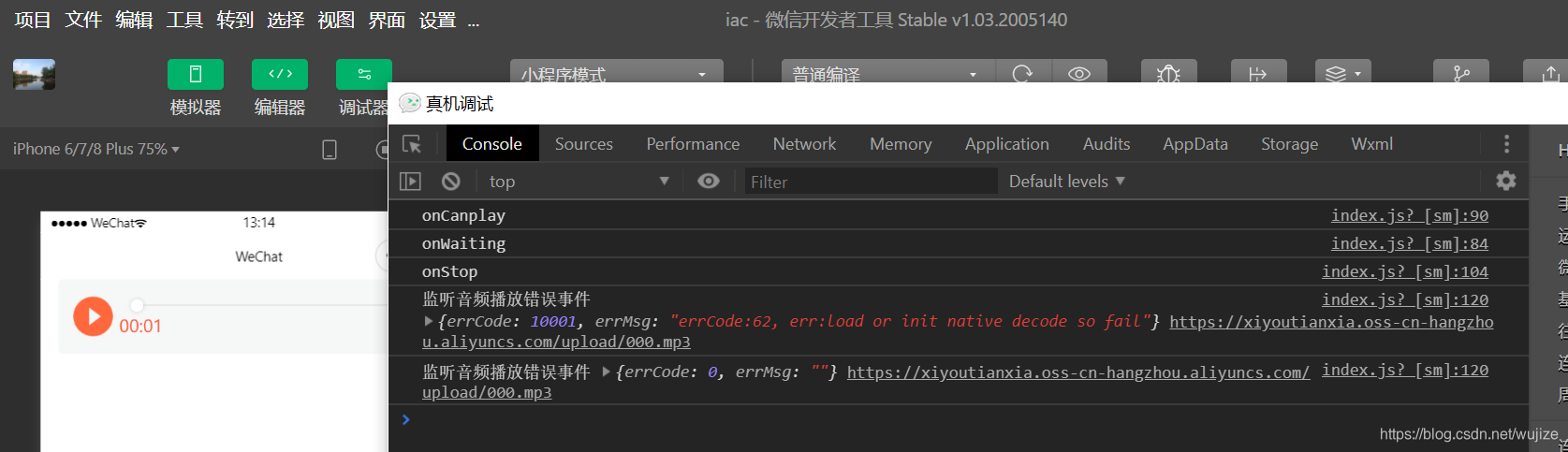Open the 编辑 menu
1568x452 pixels.
(134, 20)
